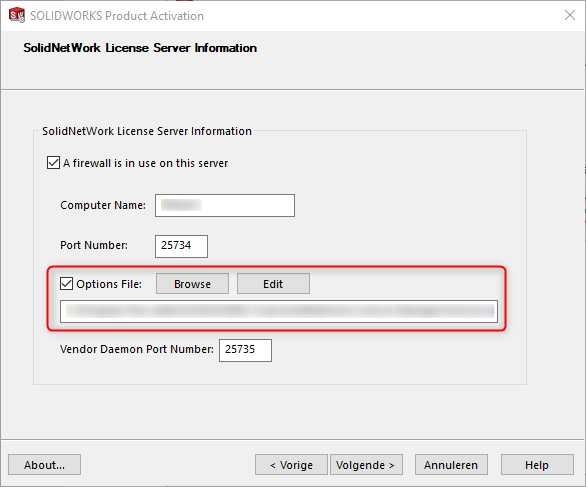Click the SOLIDWORKS icon in title bar

click(17, 15)
